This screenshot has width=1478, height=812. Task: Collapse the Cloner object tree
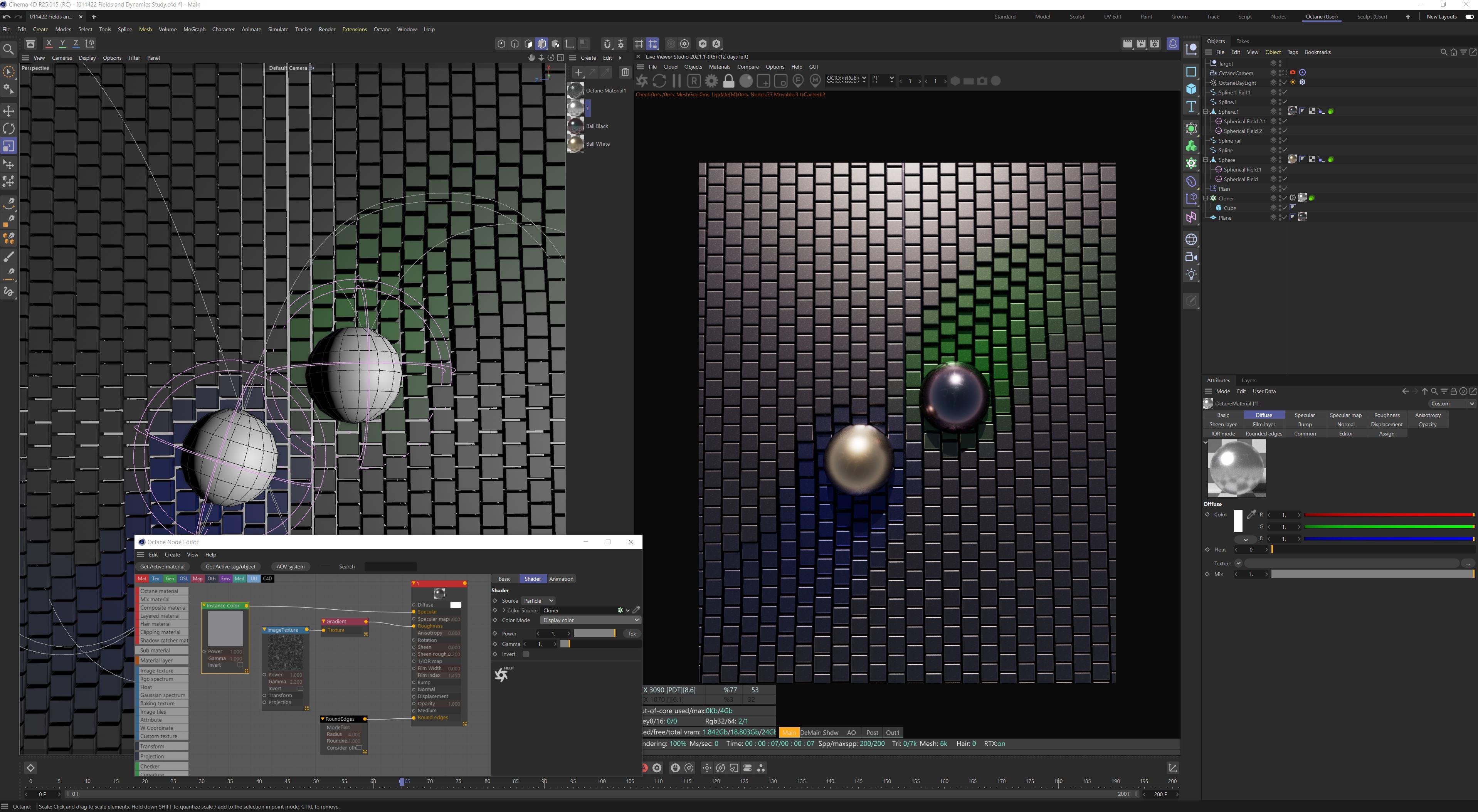(x=1206, y=198)
